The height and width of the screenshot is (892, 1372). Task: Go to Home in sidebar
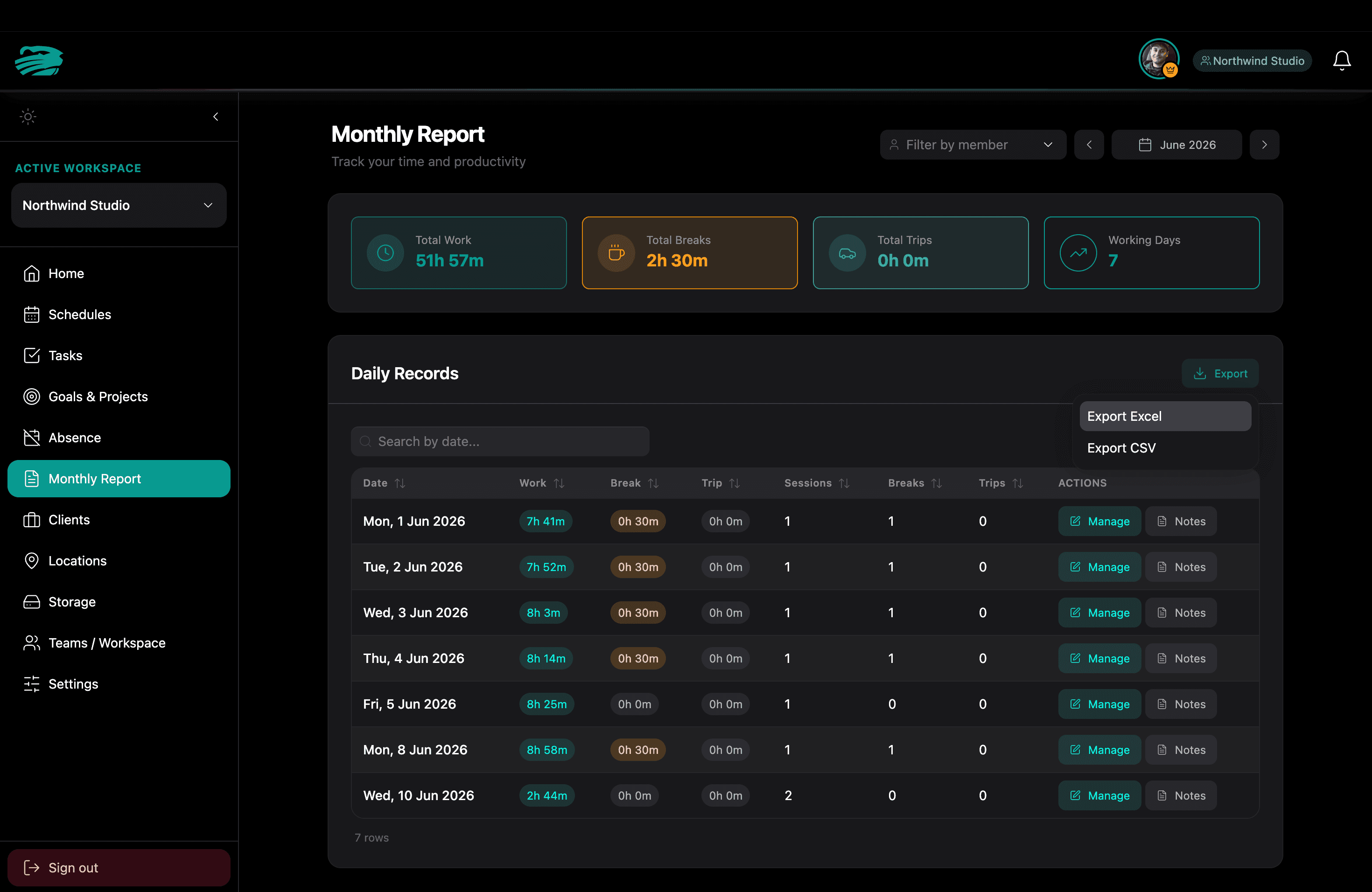(119, 273)
